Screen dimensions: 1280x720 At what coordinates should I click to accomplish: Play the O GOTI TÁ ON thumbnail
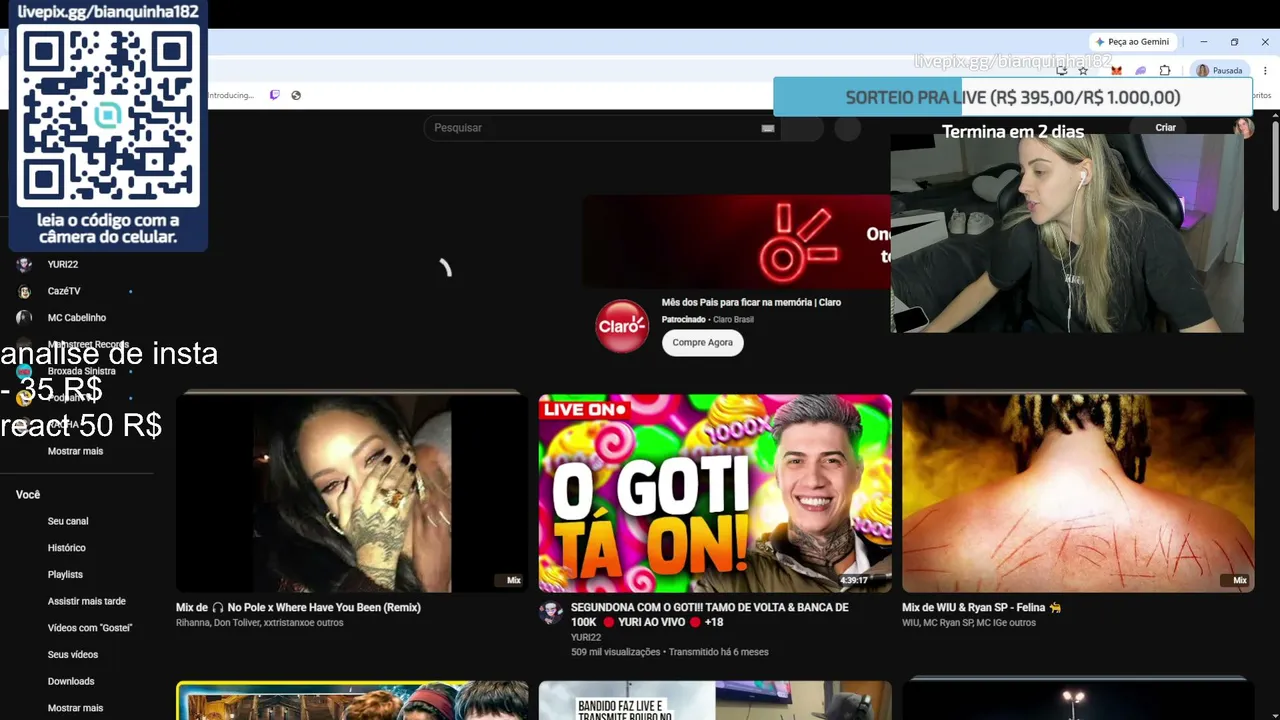click(715, 493)
